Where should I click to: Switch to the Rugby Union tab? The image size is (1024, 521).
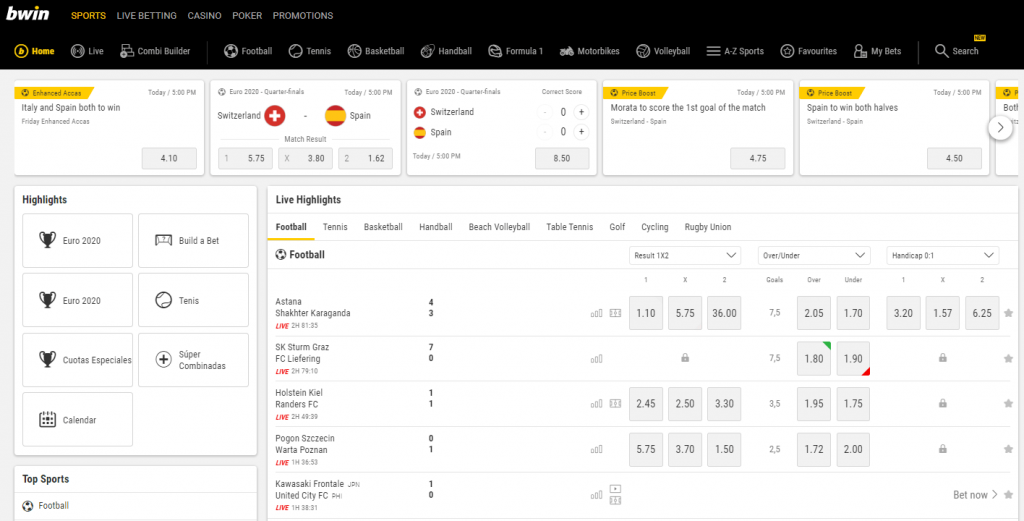(708, 227)
